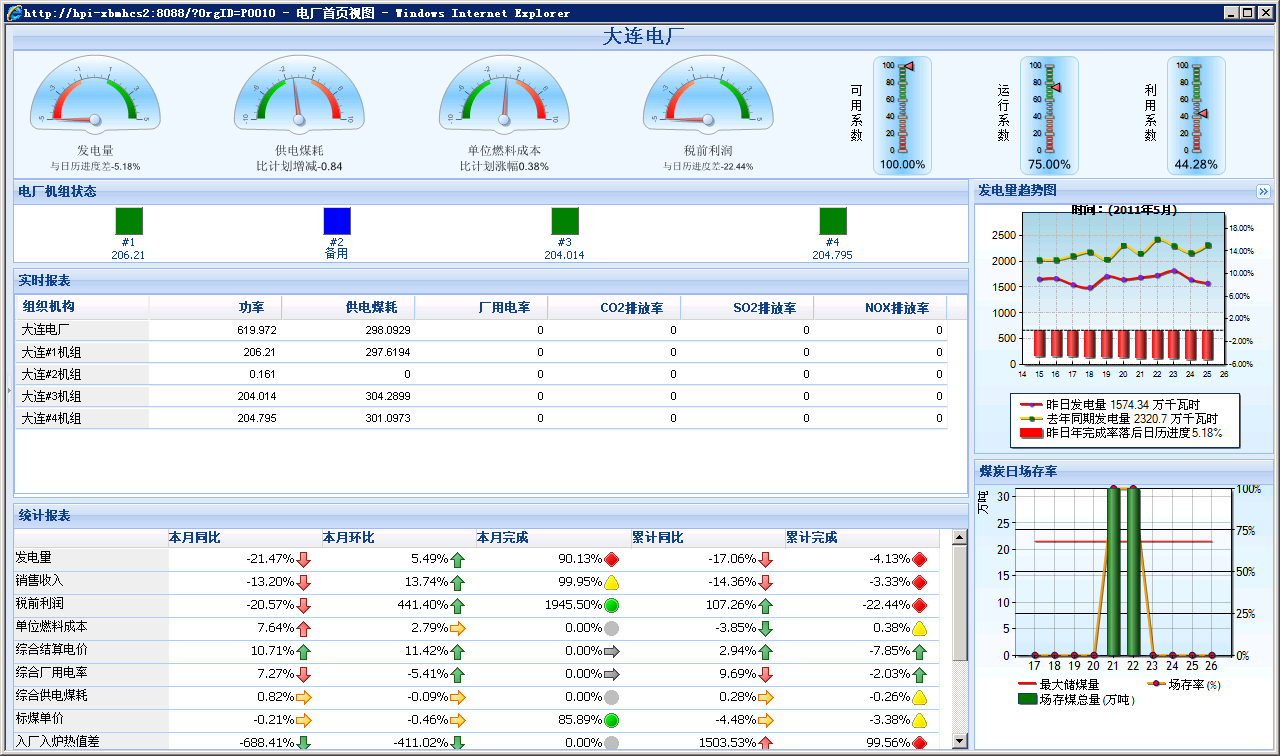Click the 统计报表 scrollbar down arrow
Screen dimensions: 1280x756
(960, 741)
